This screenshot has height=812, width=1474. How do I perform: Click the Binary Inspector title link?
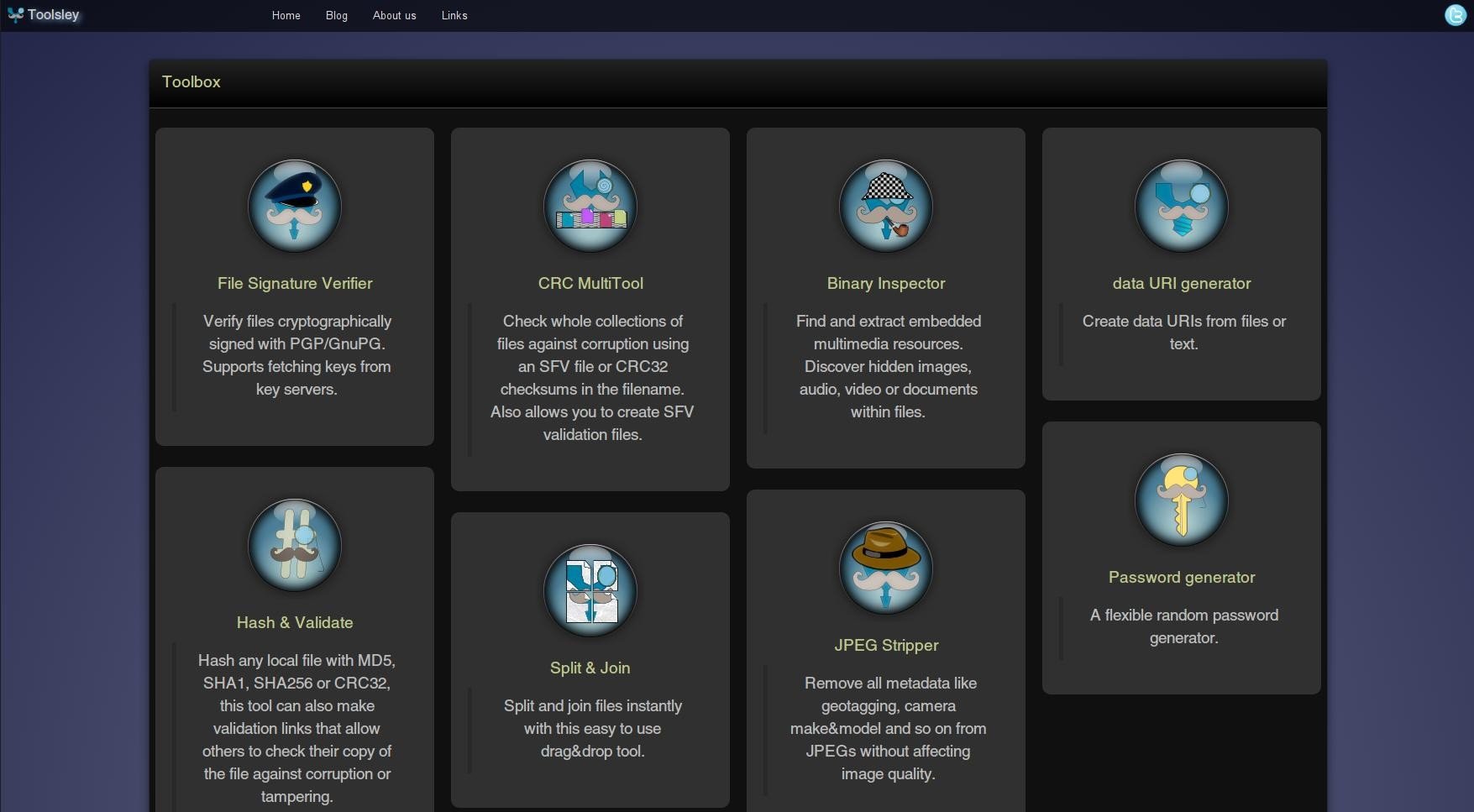coord(886,284)
